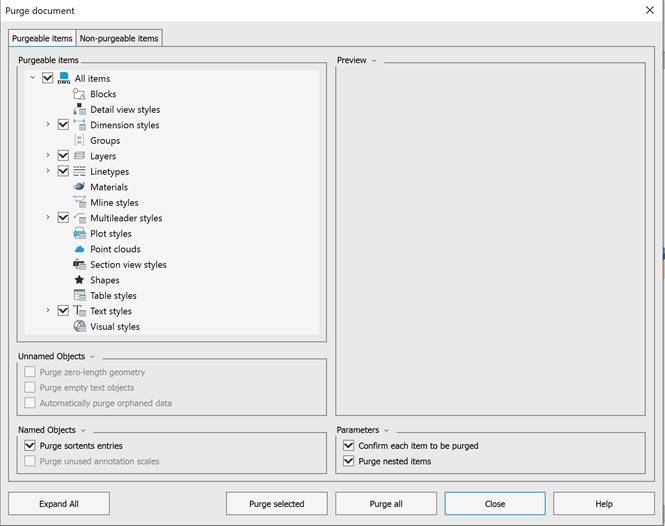Click the Materials teapot icon
The height and width of the screenshot is (526, 665).
[79, 187]
